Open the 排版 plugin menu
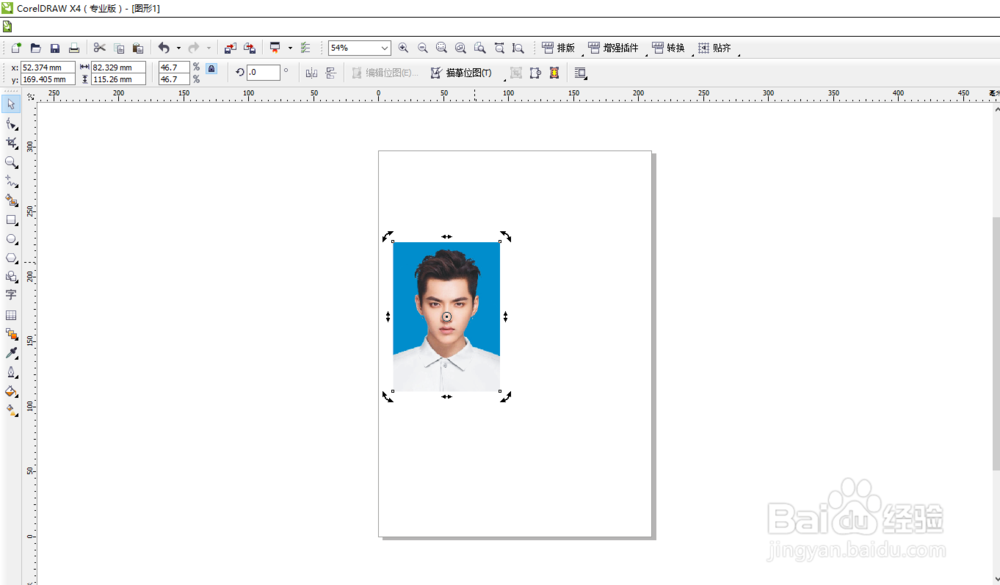Viewport: 1000px width, 585px height. 558,48
